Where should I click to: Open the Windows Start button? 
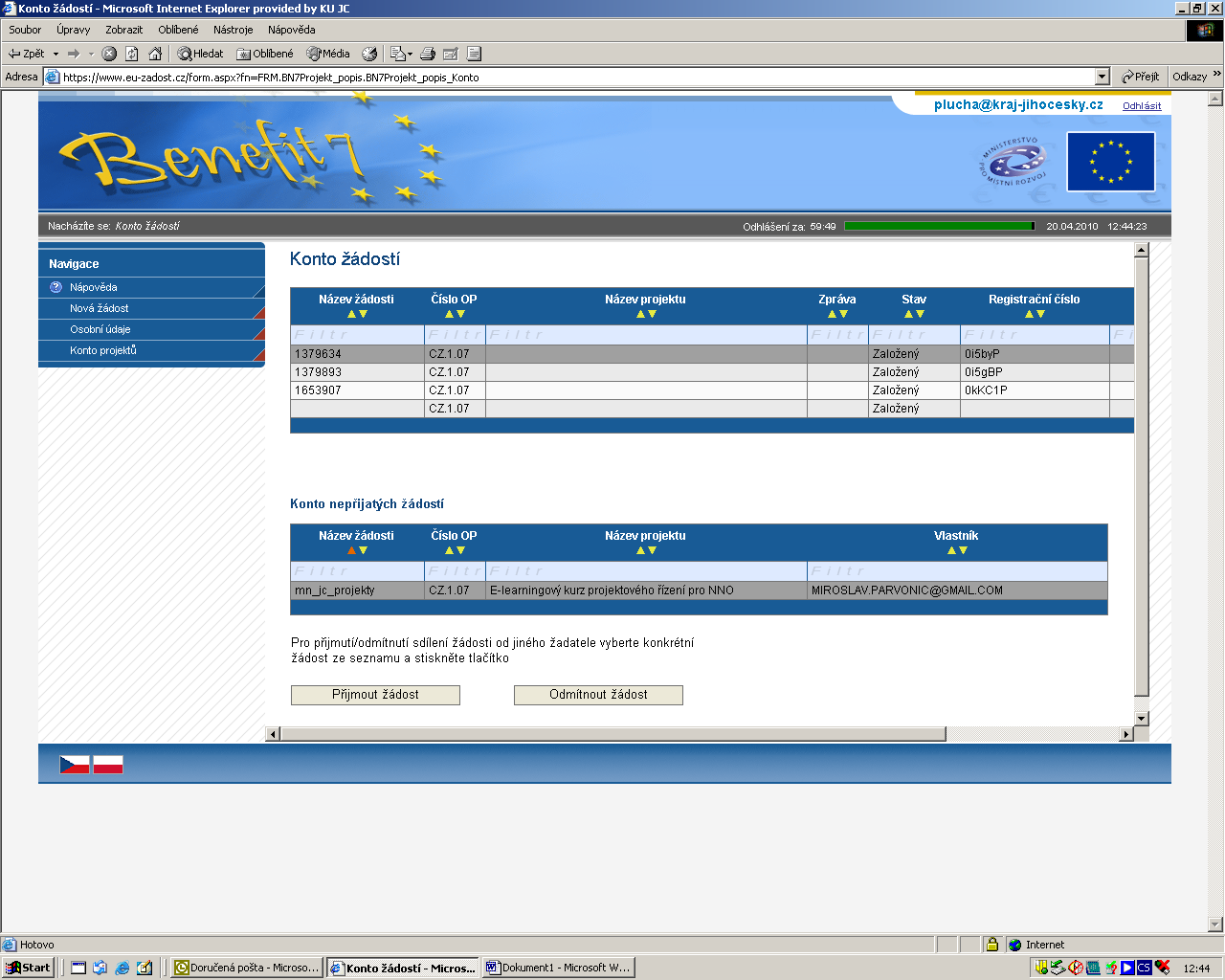(29, 968)
